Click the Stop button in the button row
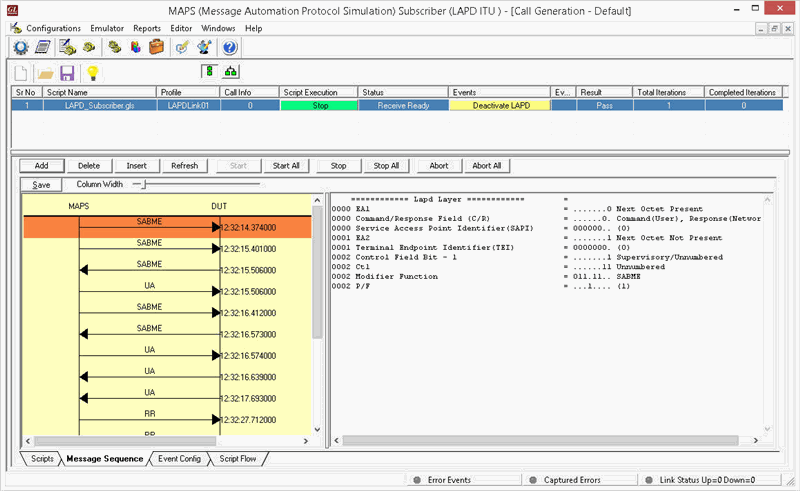The width and height of the screenshot is (800, 491). pyautogui.click(x=338, y=166)
